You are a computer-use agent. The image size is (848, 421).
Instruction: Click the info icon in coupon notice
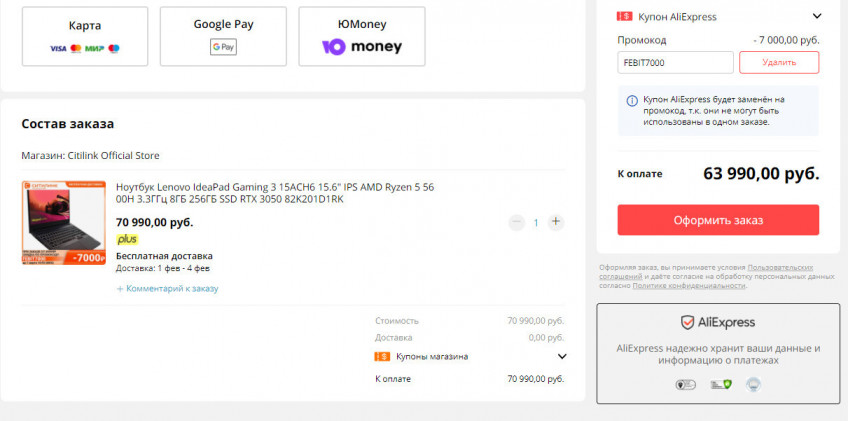coord(631,100)
